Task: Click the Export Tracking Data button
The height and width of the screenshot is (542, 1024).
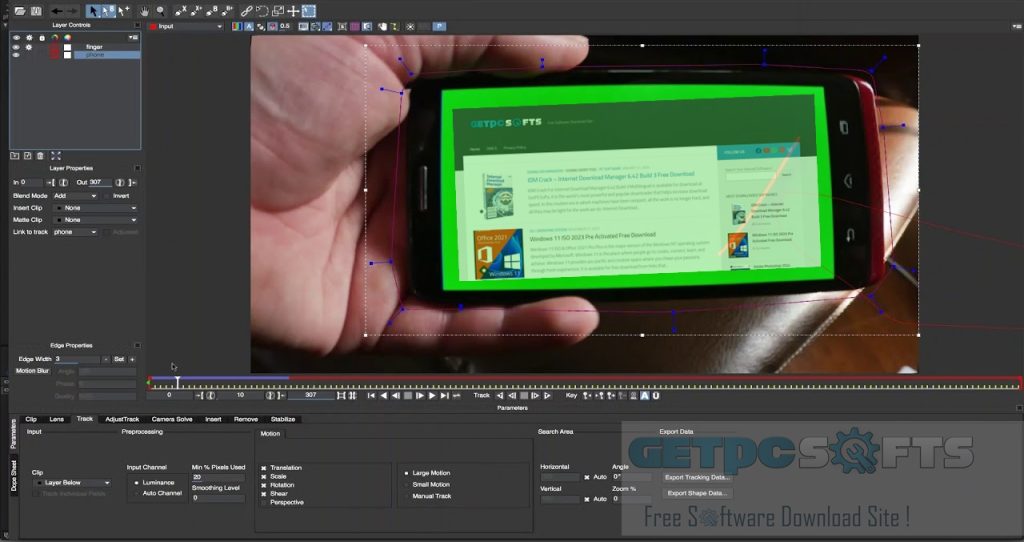Action: click(x=697, y=477)
